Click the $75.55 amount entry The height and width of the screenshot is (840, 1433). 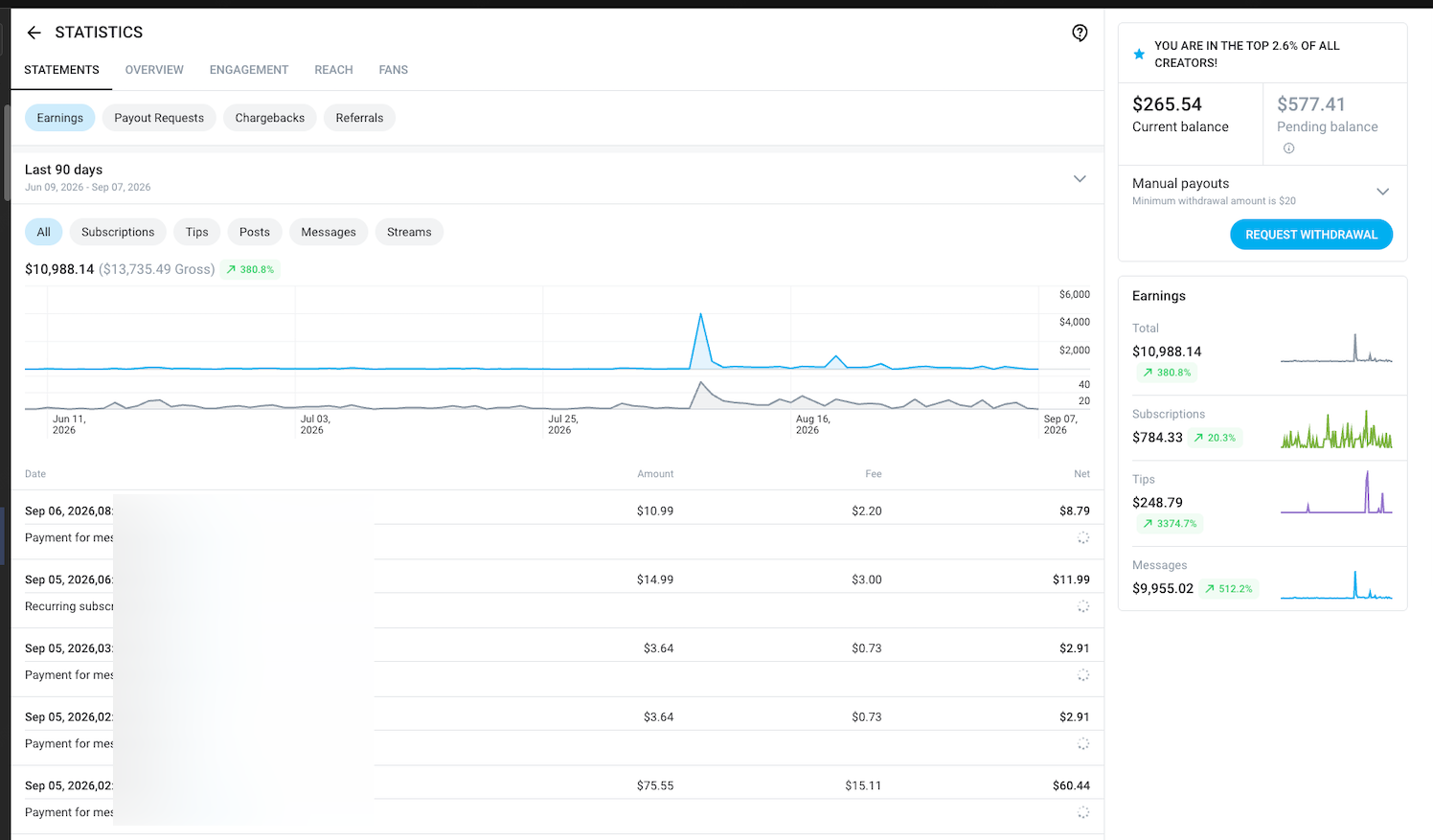pyautogui.click(x=655, y=785)
